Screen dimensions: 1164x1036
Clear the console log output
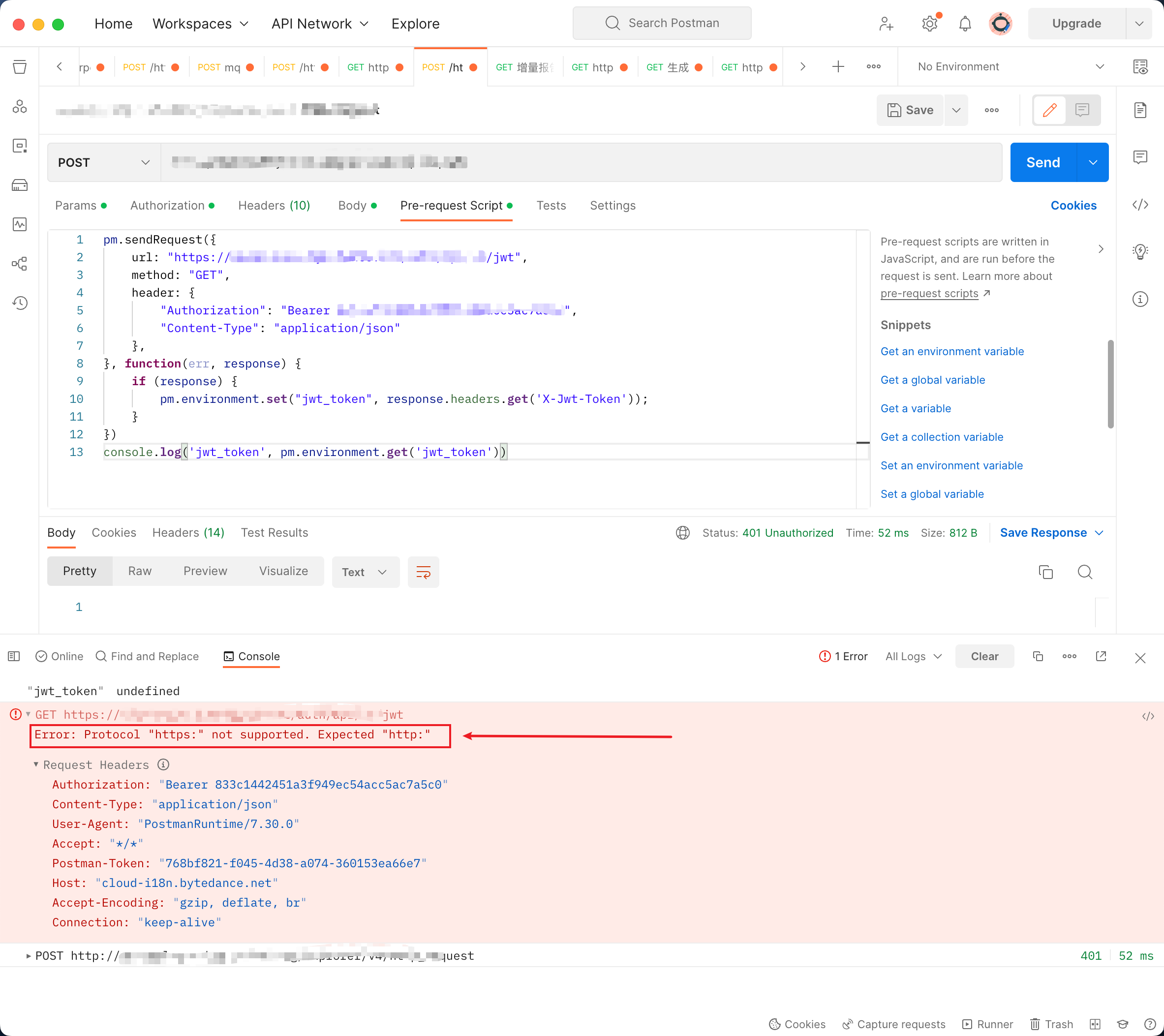click(984, 656)
